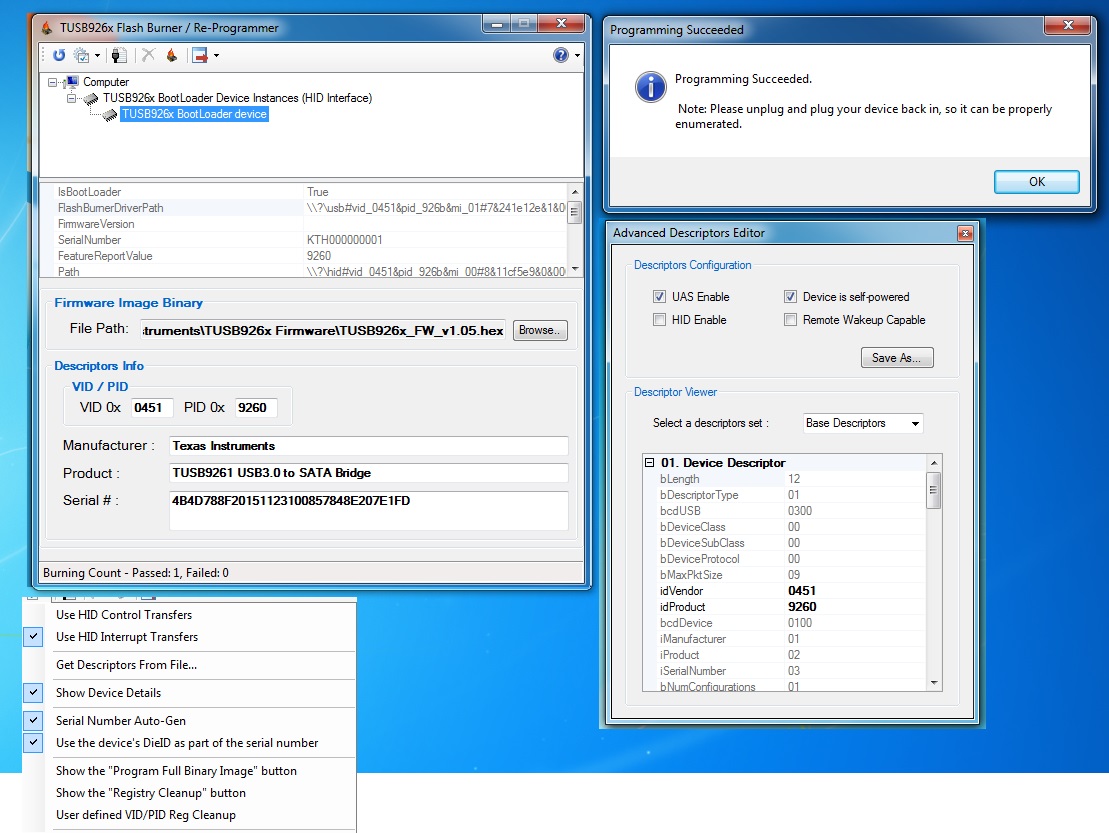Select the idProduct row in descriptor viewer
The height and width of the screenshot is (833, 1109).
click(784, 607)
